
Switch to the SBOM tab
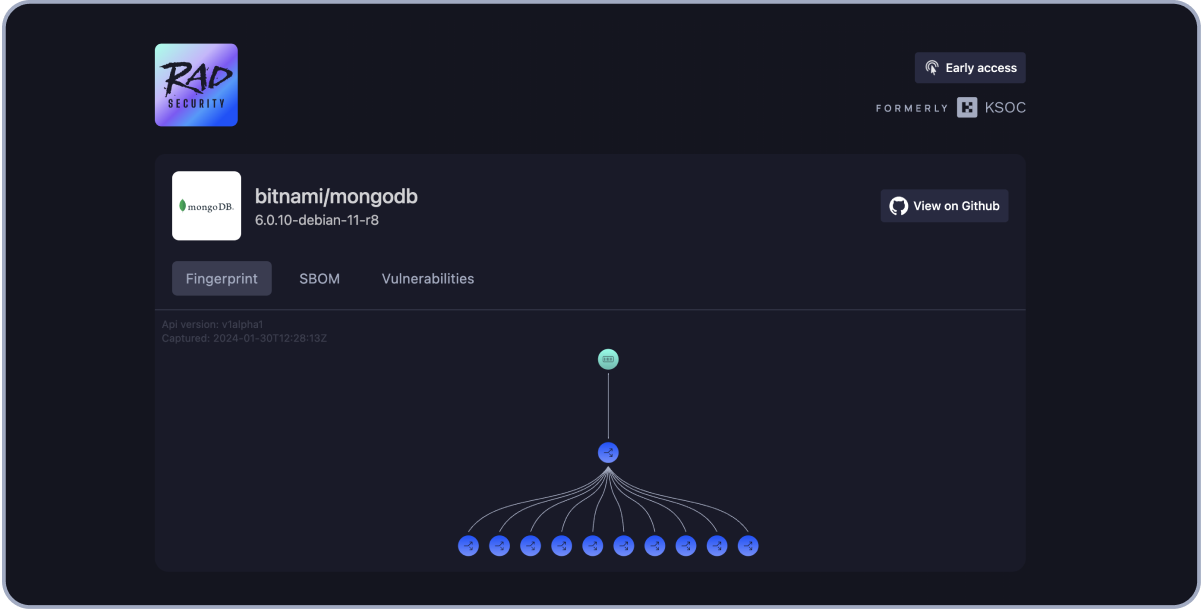pyautogui.click(x=319, y=279)
